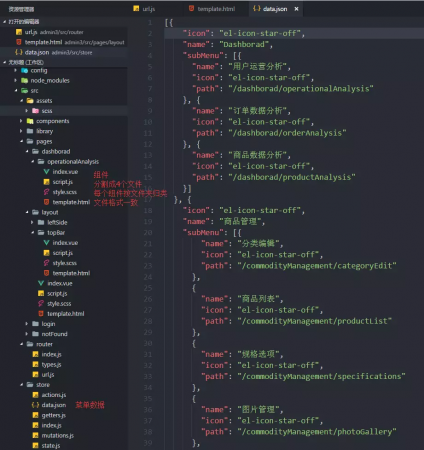Click the "Dashborad" value in the code
This screenshot has width=424, height=450.
[x=244, y=44]
